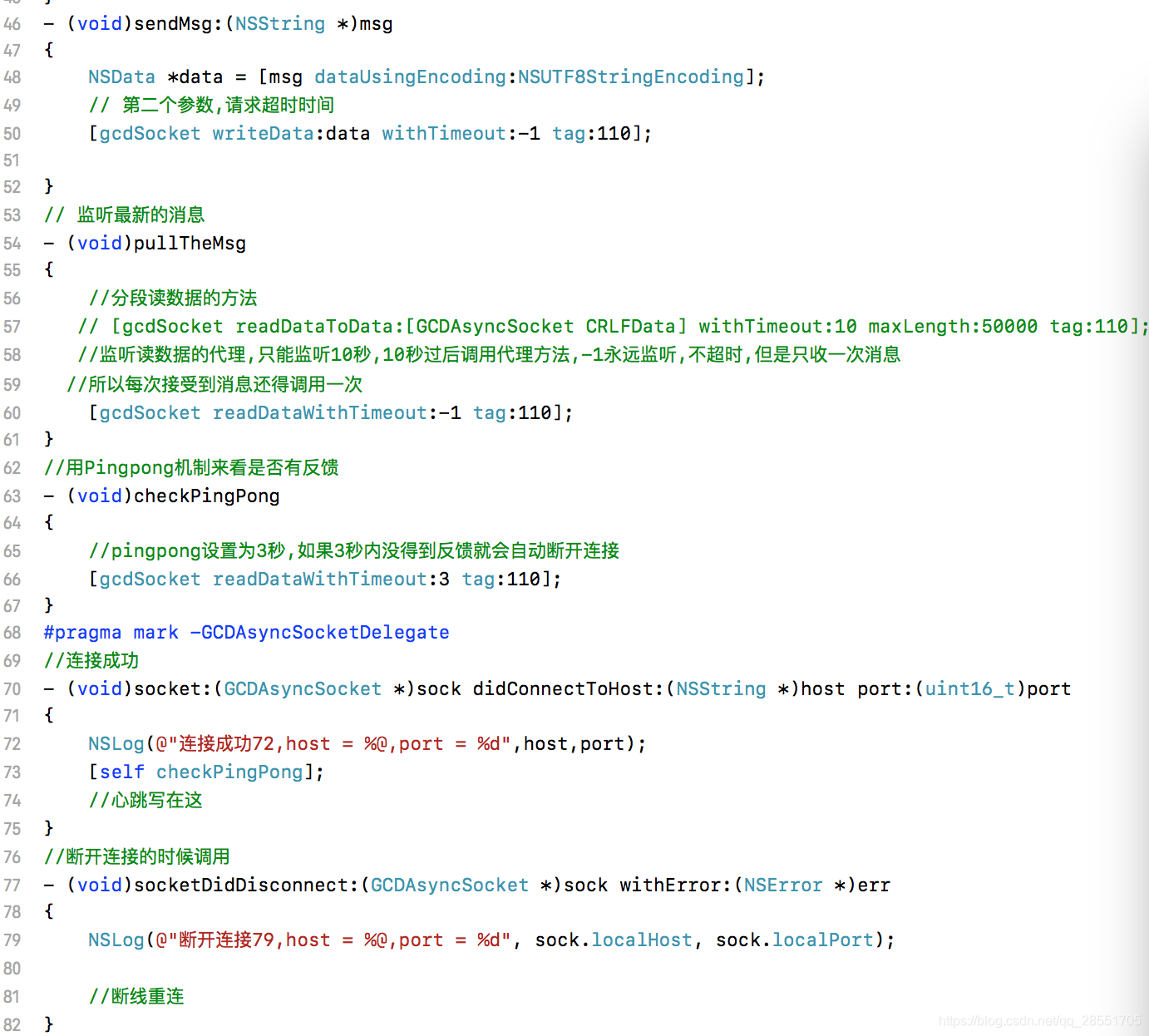1149x1036 pixels.
Task: Click line number 50 in gutter
Action: tap(12, 134)
